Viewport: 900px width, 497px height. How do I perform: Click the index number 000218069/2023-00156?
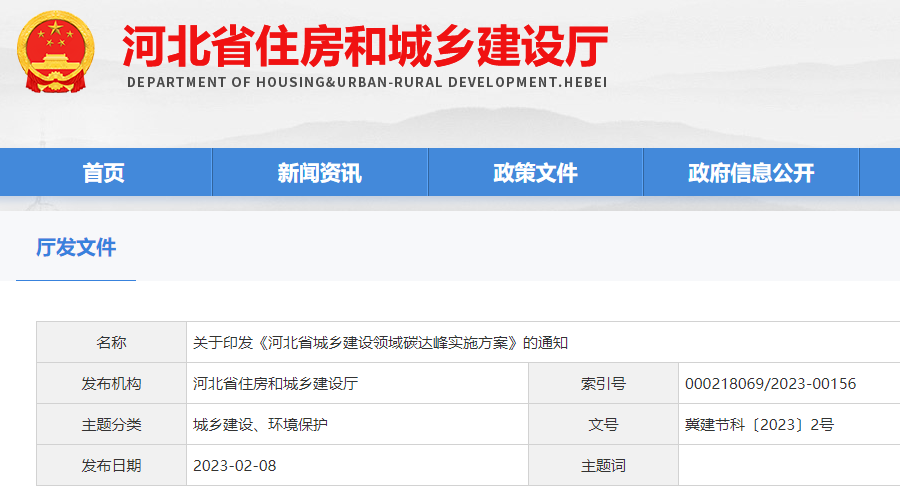tap(770, 383)
